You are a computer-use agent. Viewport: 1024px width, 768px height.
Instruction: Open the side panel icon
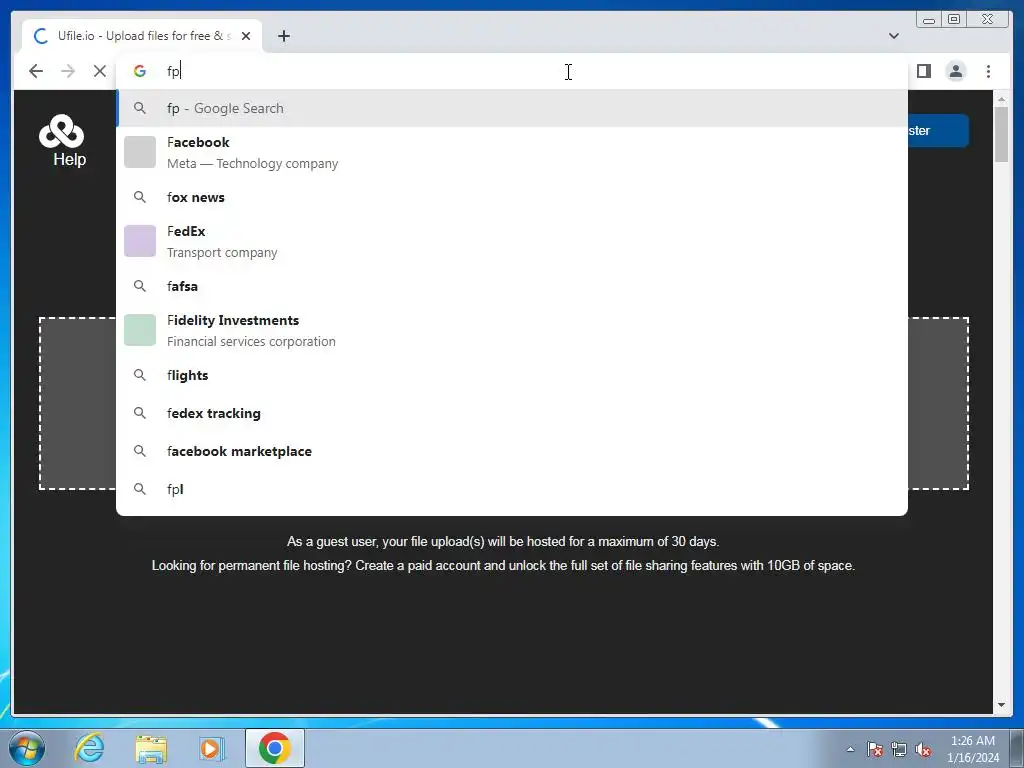pos(923,71)
